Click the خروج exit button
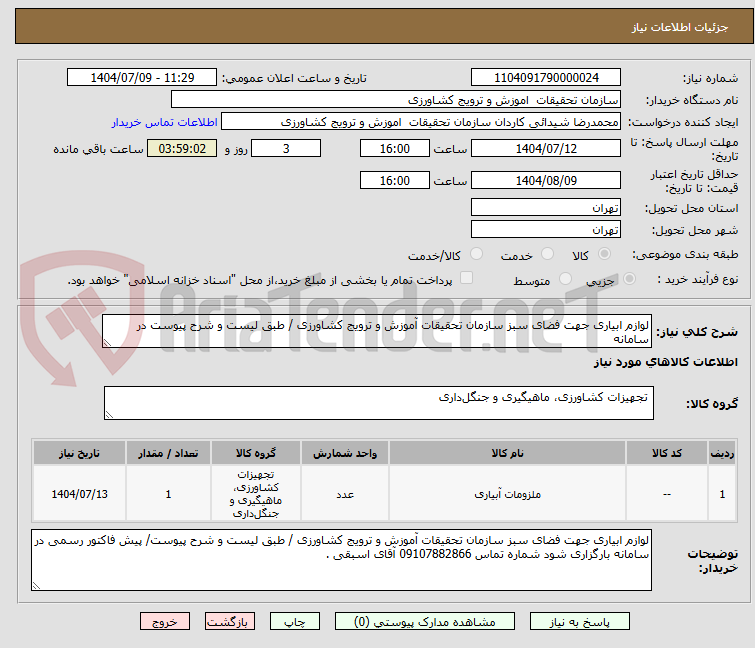 coord(165,621)
